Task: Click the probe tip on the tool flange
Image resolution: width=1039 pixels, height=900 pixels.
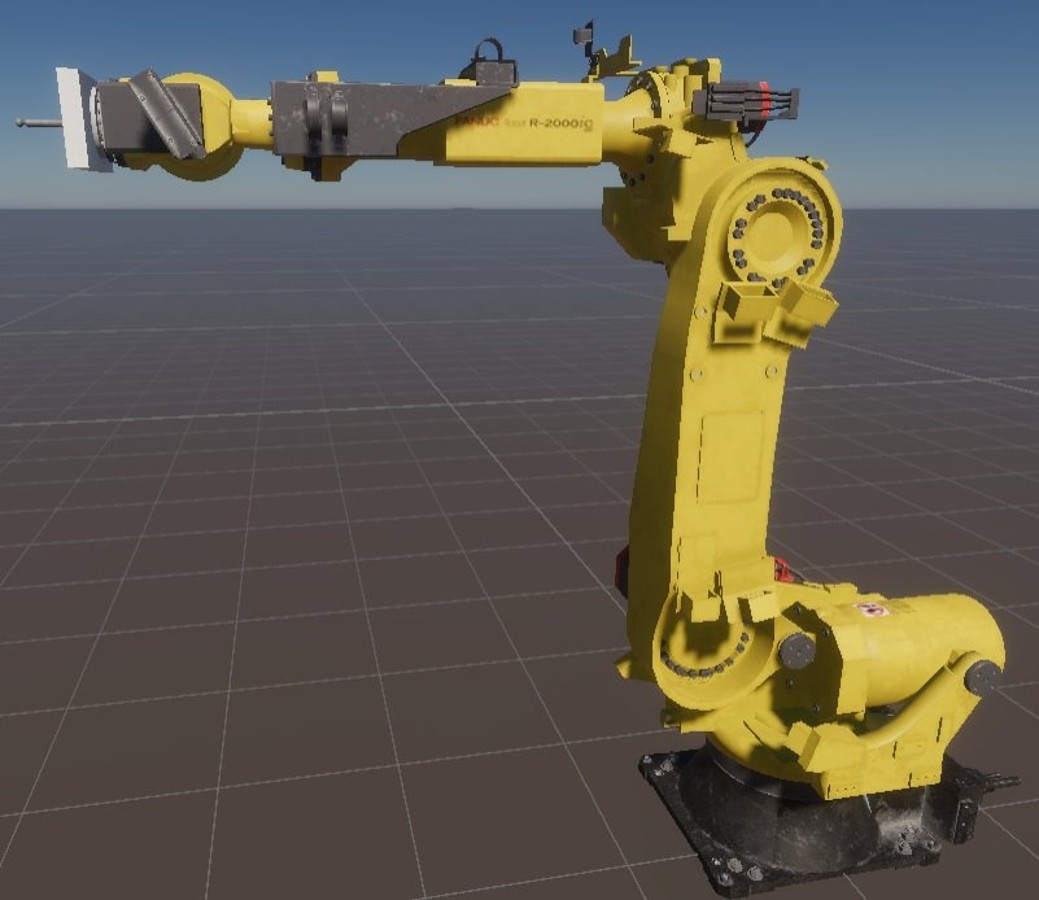Action: (x=22, y=122)
